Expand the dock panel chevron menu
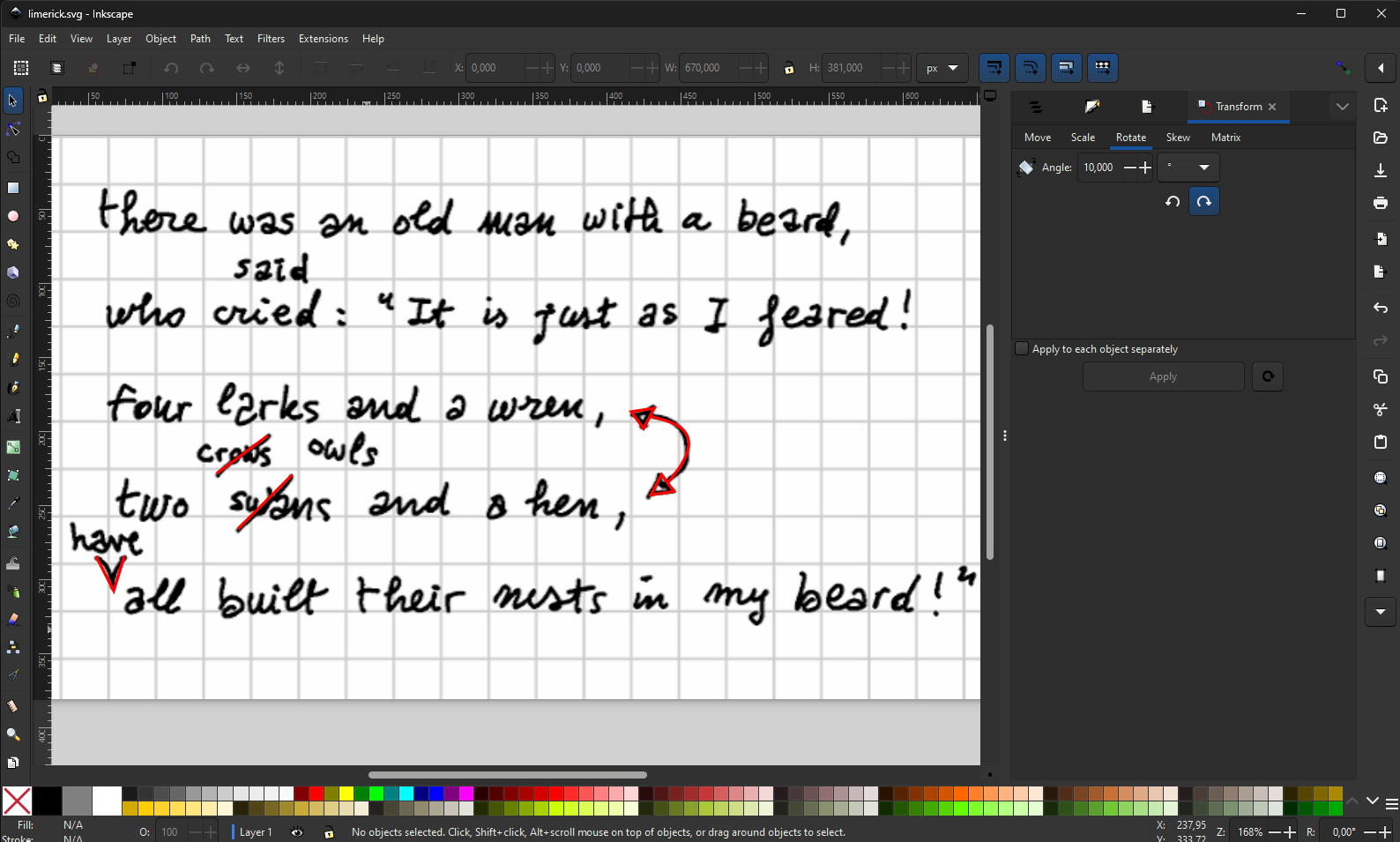1400x842 pixels. [1342, 107]
